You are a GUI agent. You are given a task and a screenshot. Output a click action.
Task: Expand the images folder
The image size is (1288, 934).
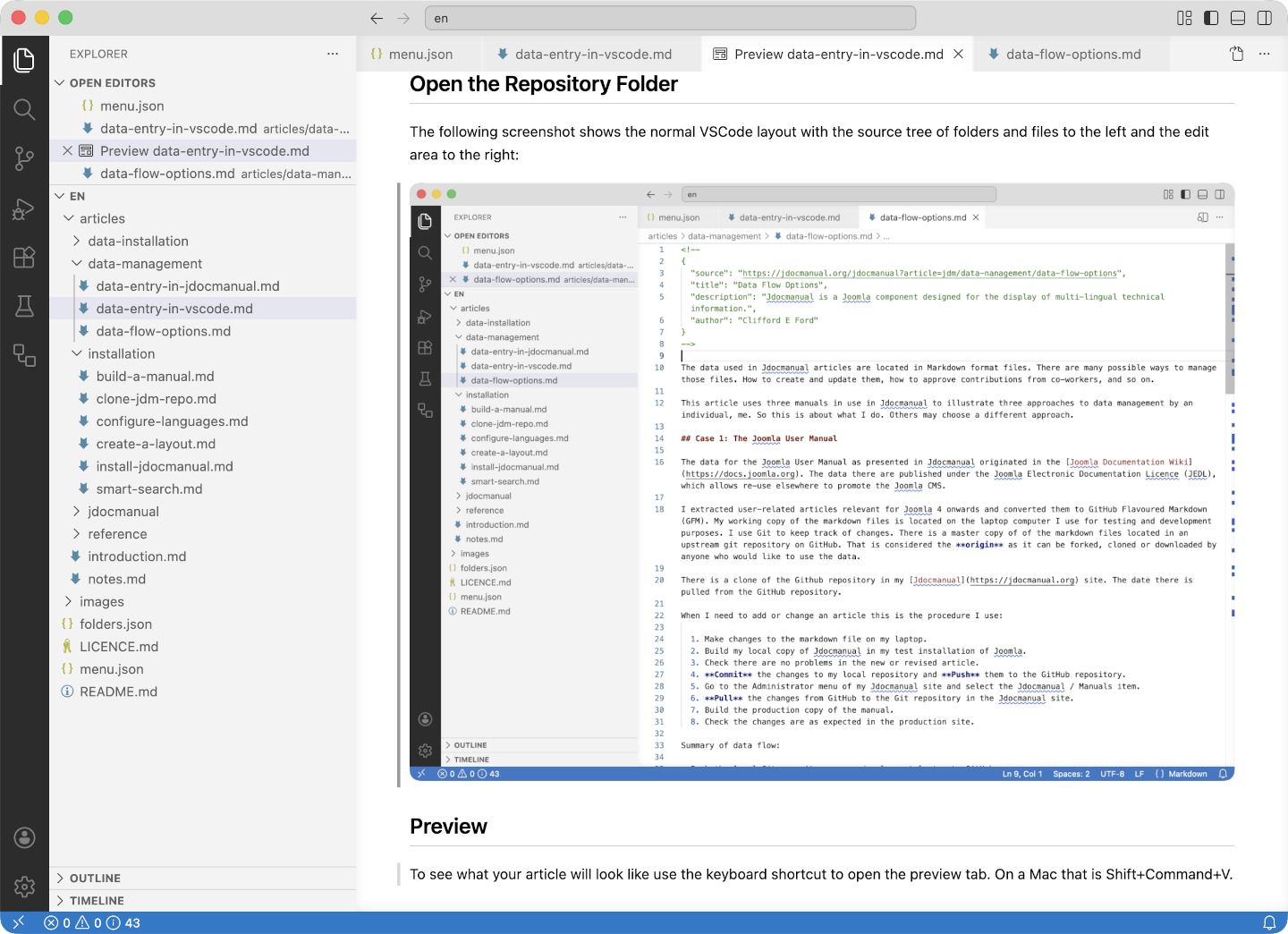(68, 601)
